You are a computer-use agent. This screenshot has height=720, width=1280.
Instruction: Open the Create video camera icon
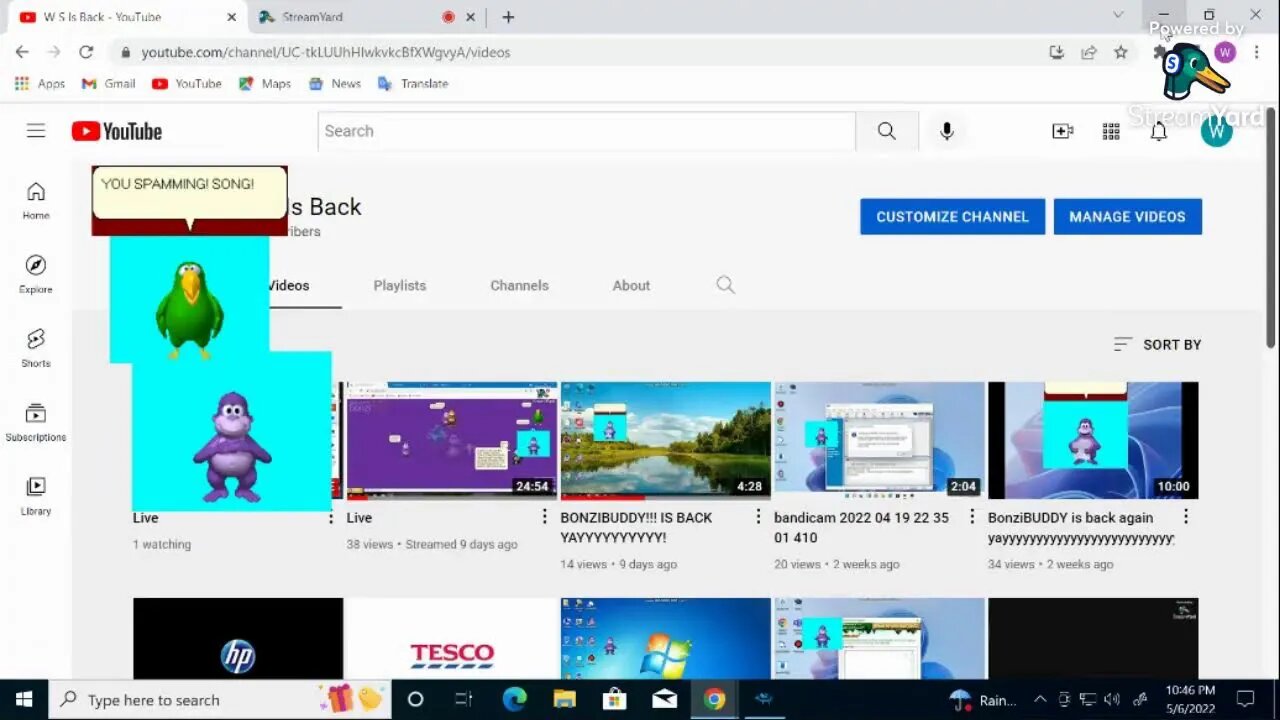point(1062,131)
